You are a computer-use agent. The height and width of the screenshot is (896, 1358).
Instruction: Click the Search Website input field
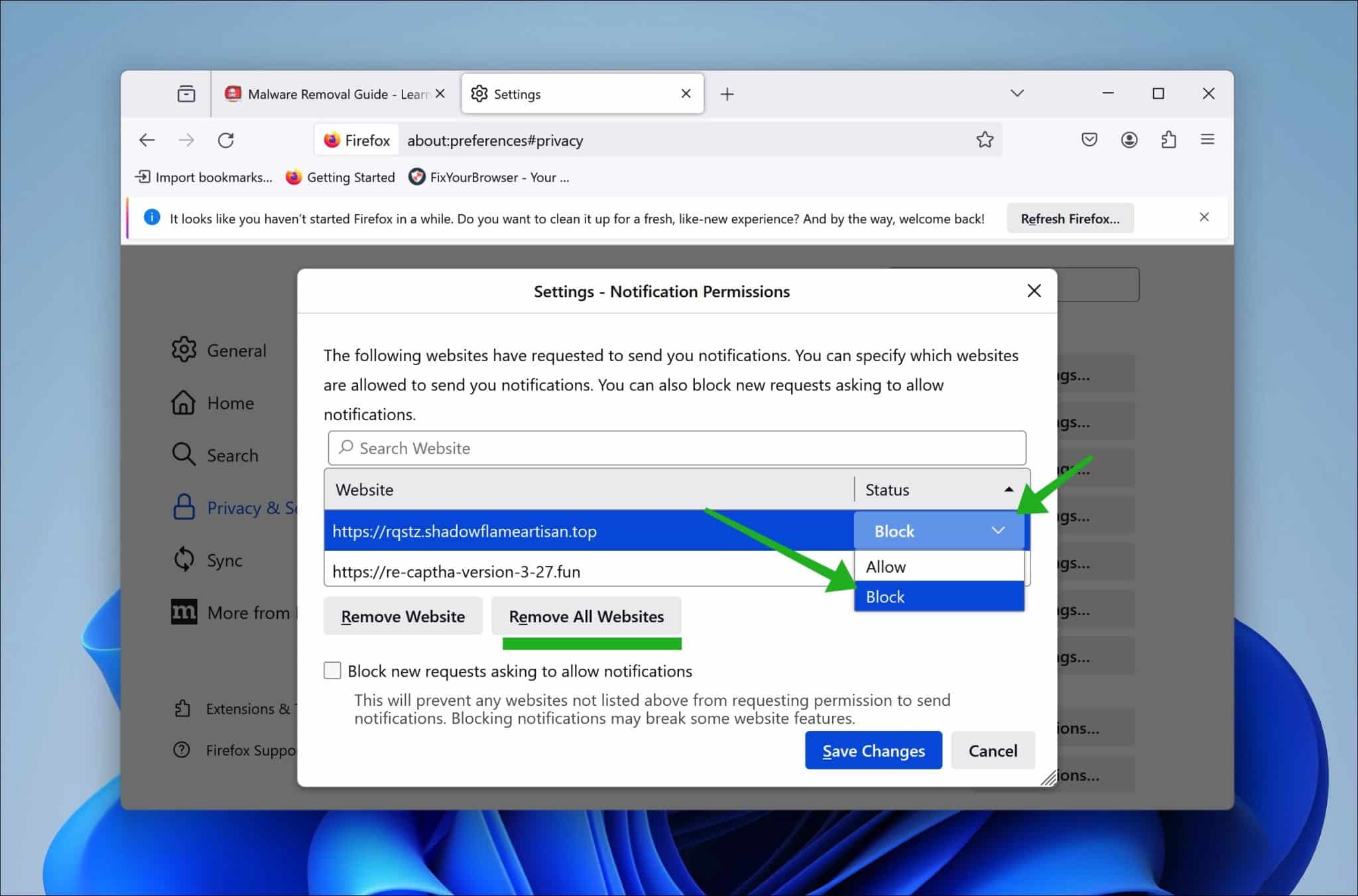tap(676, 448)
